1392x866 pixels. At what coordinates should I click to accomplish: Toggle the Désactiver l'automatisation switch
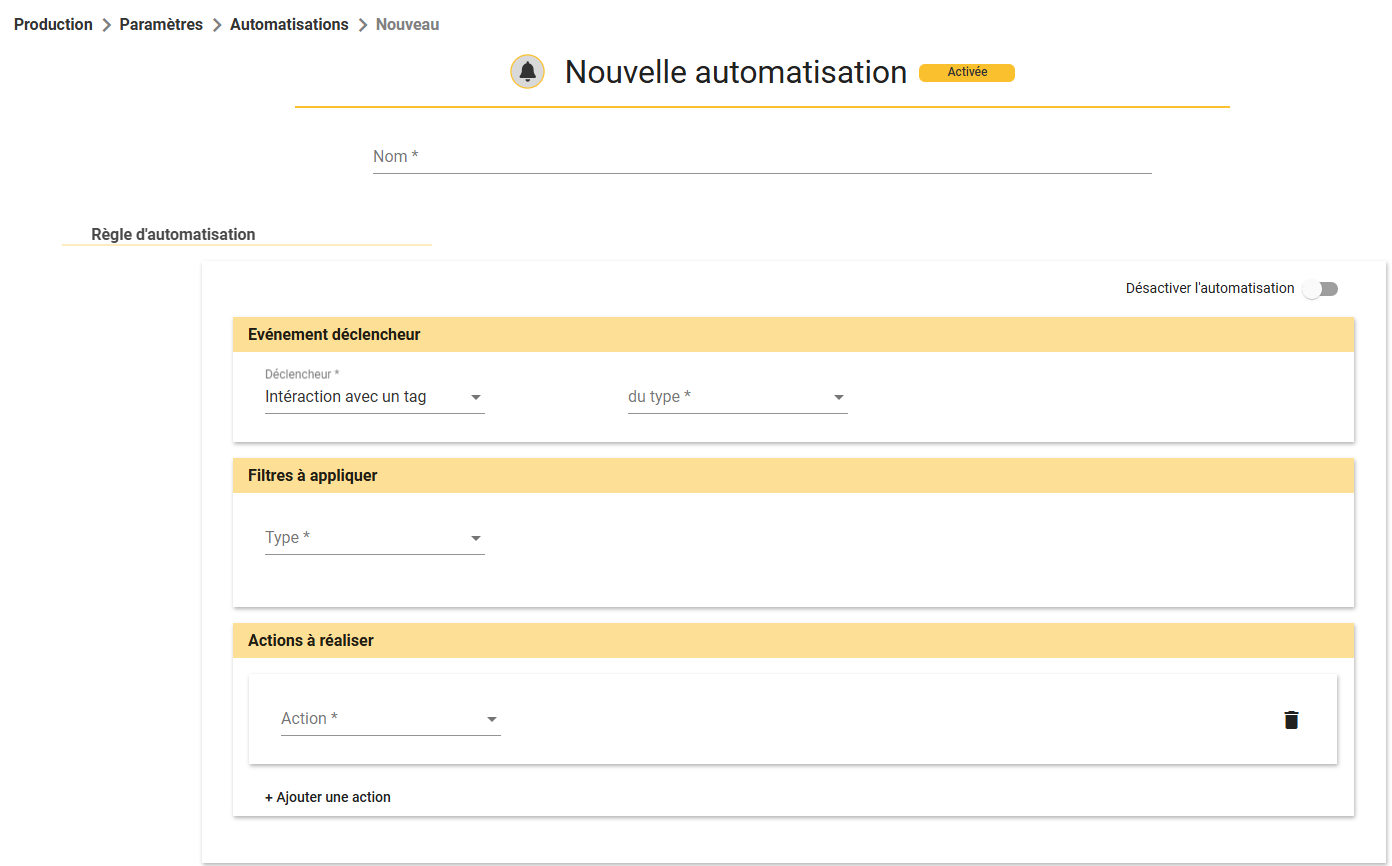tap(1320, 289)
